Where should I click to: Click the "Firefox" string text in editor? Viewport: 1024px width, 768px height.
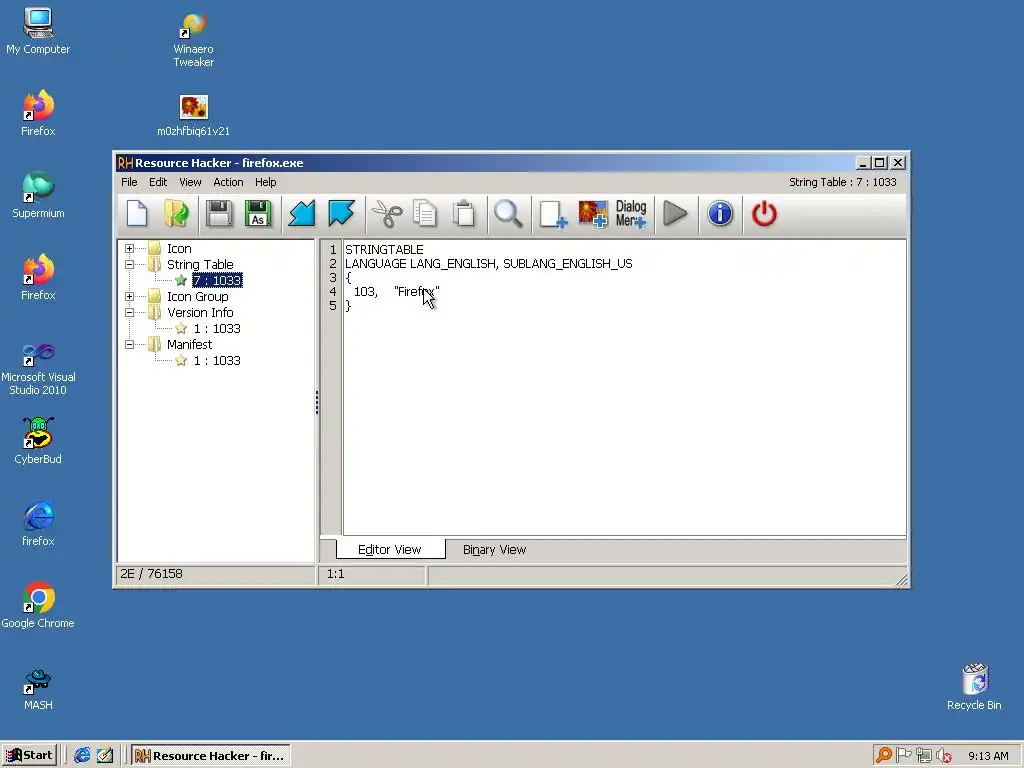click(417, 291)
